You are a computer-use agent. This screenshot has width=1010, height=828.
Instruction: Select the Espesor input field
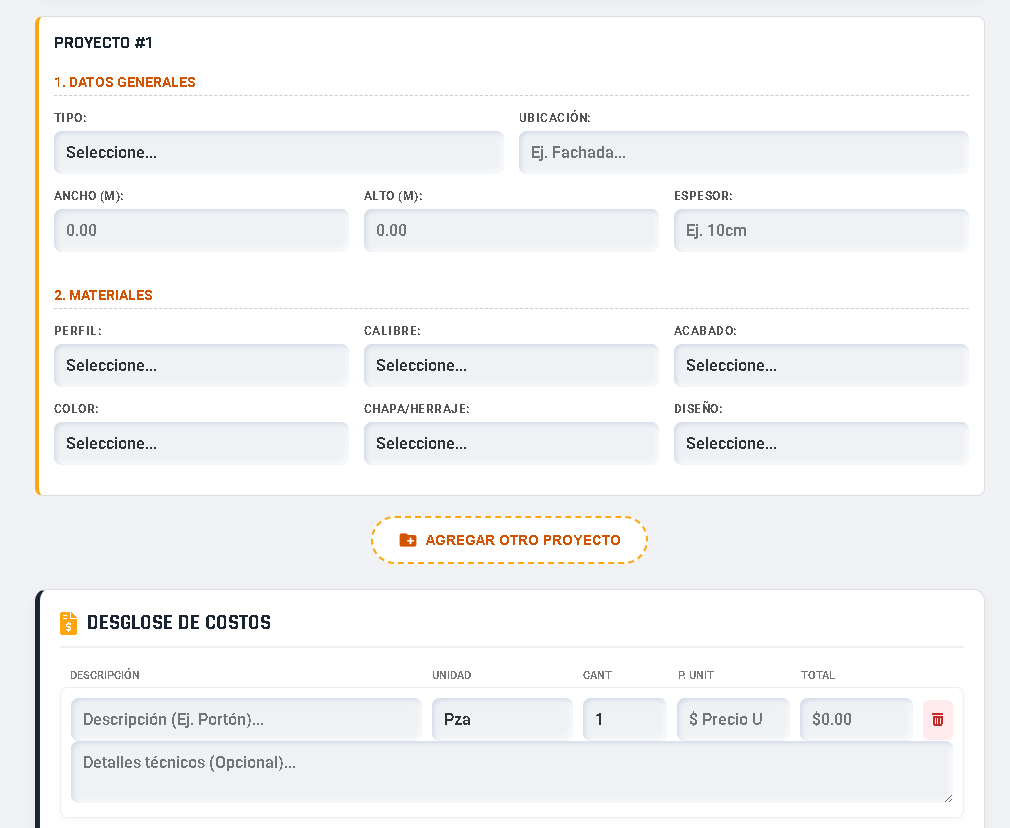click(x=821, y=231)
